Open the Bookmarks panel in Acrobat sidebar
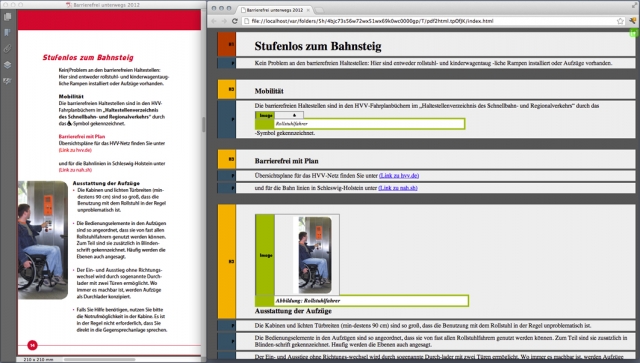The image size is (640, 363). [x=7, y=33]
